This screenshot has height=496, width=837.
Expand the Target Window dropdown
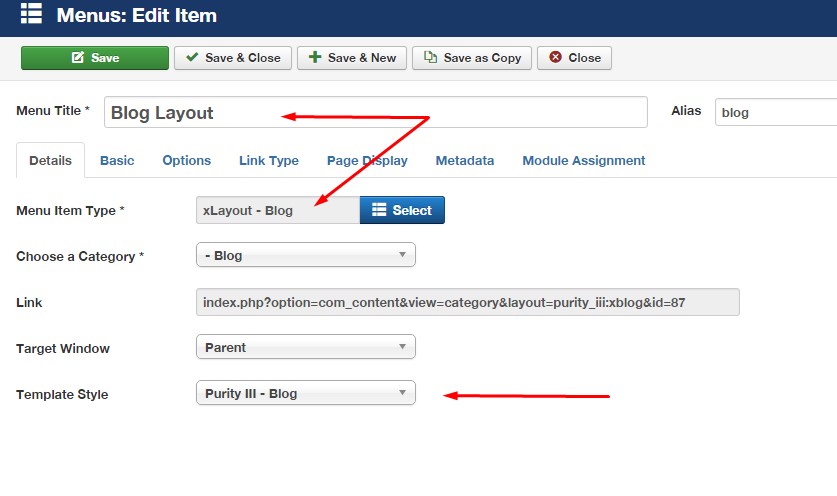tap(305, 347)
